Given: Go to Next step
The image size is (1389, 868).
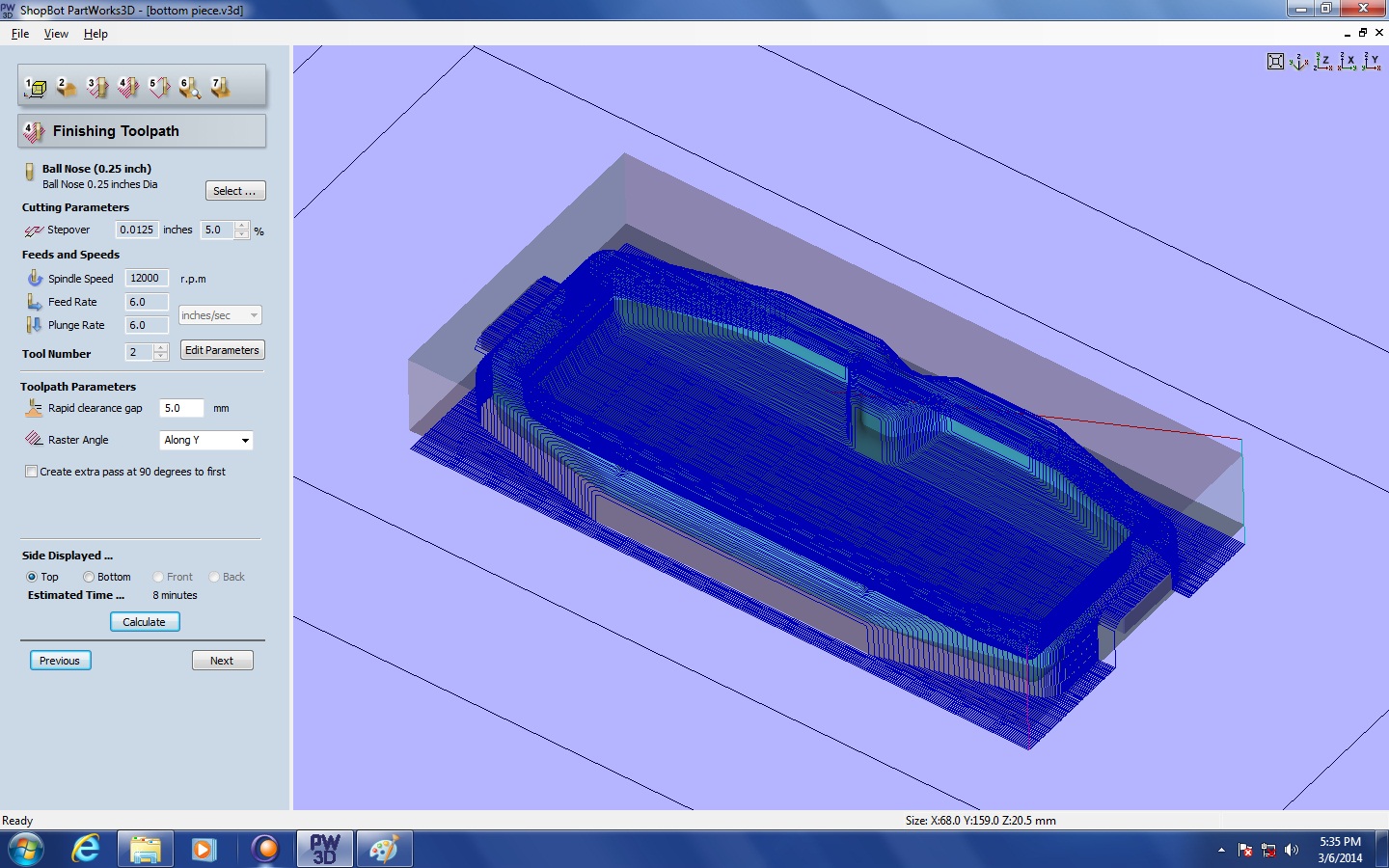Looking at the screenshot, I should [x=222, y=661].
